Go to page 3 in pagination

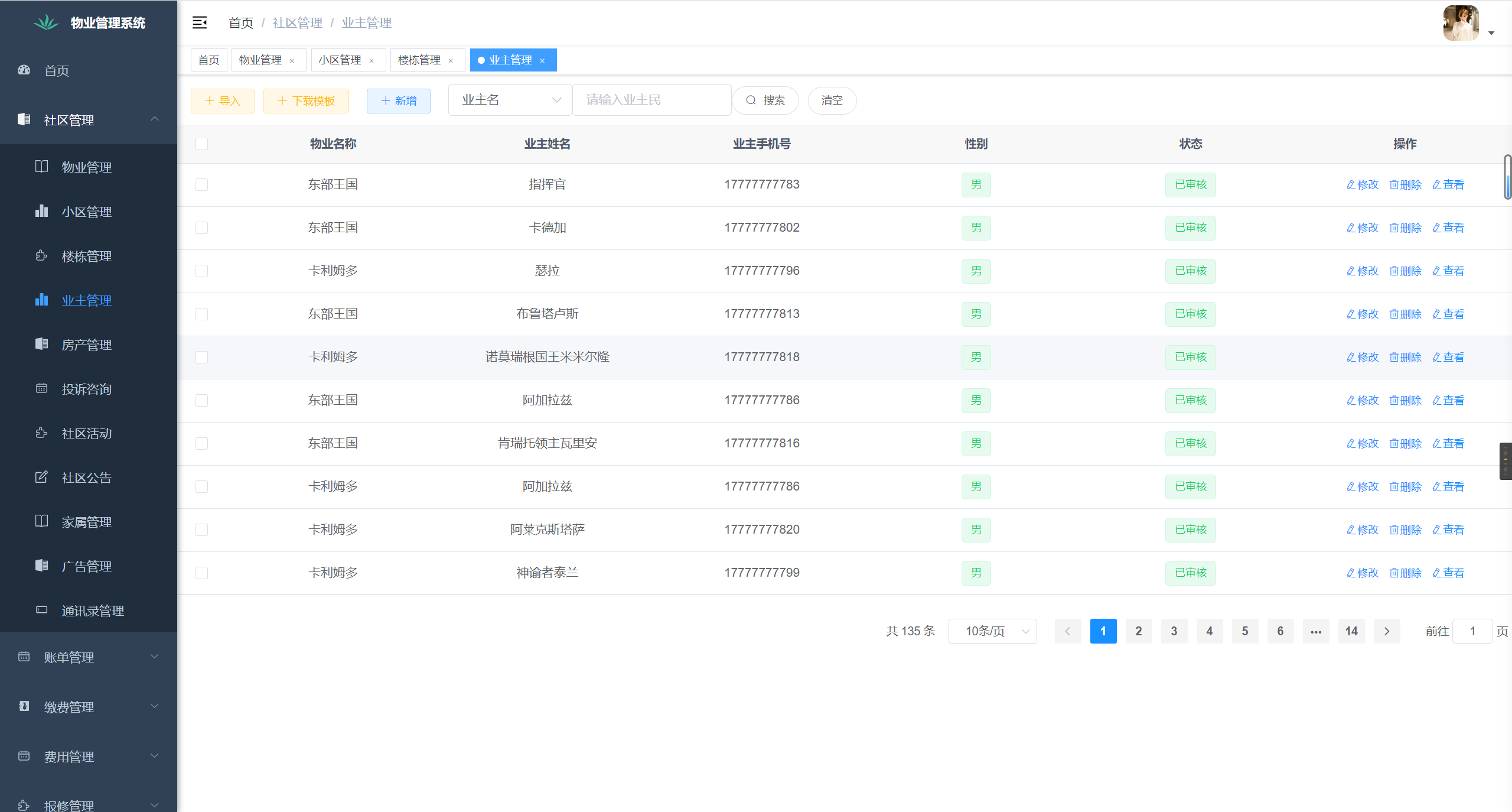pos(1174,631)
